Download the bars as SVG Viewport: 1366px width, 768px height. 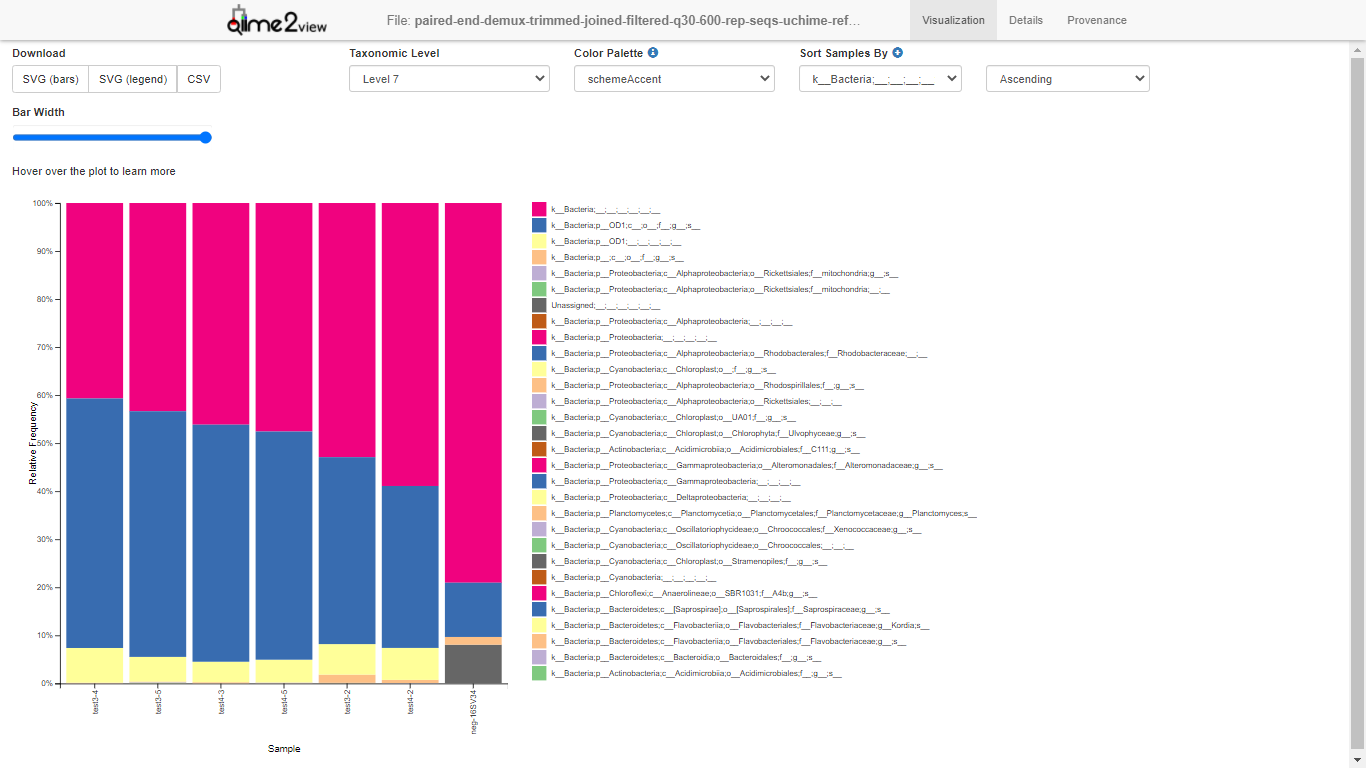coord(50,79)
